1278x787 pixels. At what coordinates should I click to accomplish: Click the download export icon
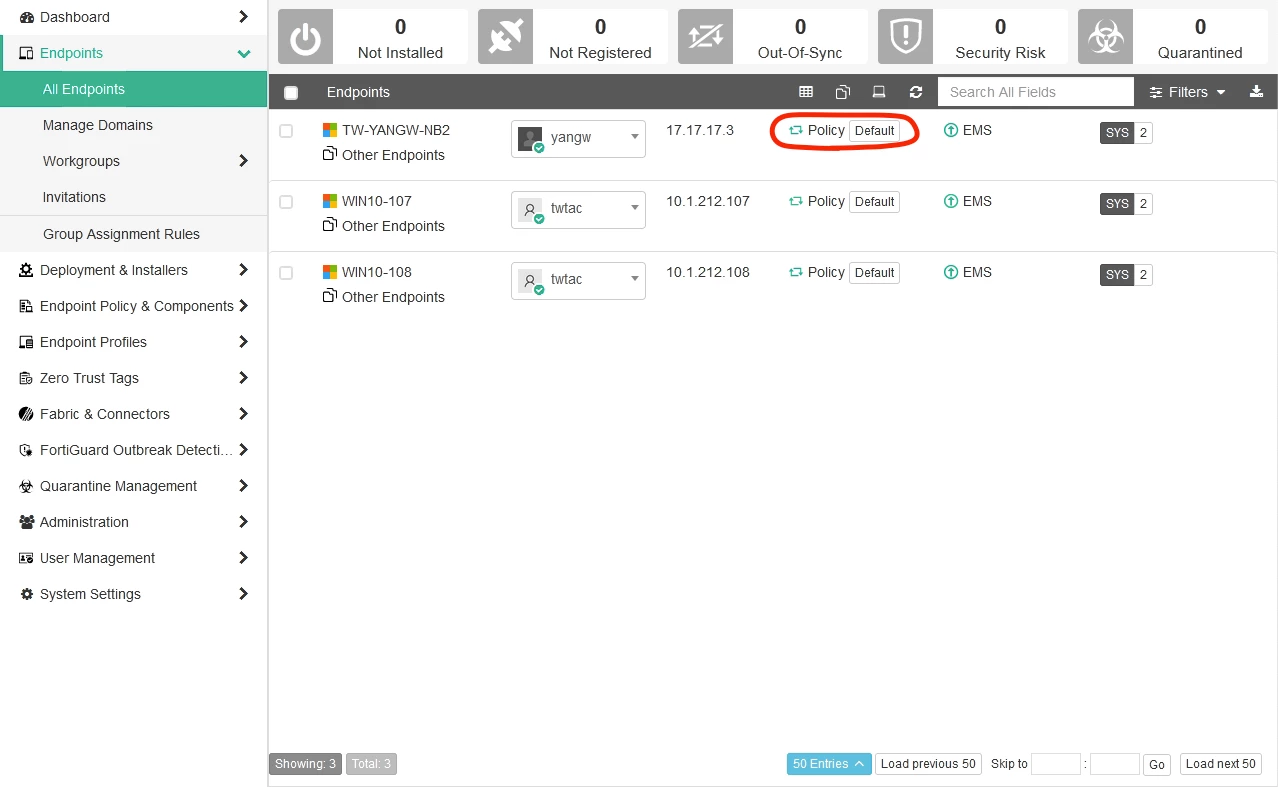click(1257, 92)
